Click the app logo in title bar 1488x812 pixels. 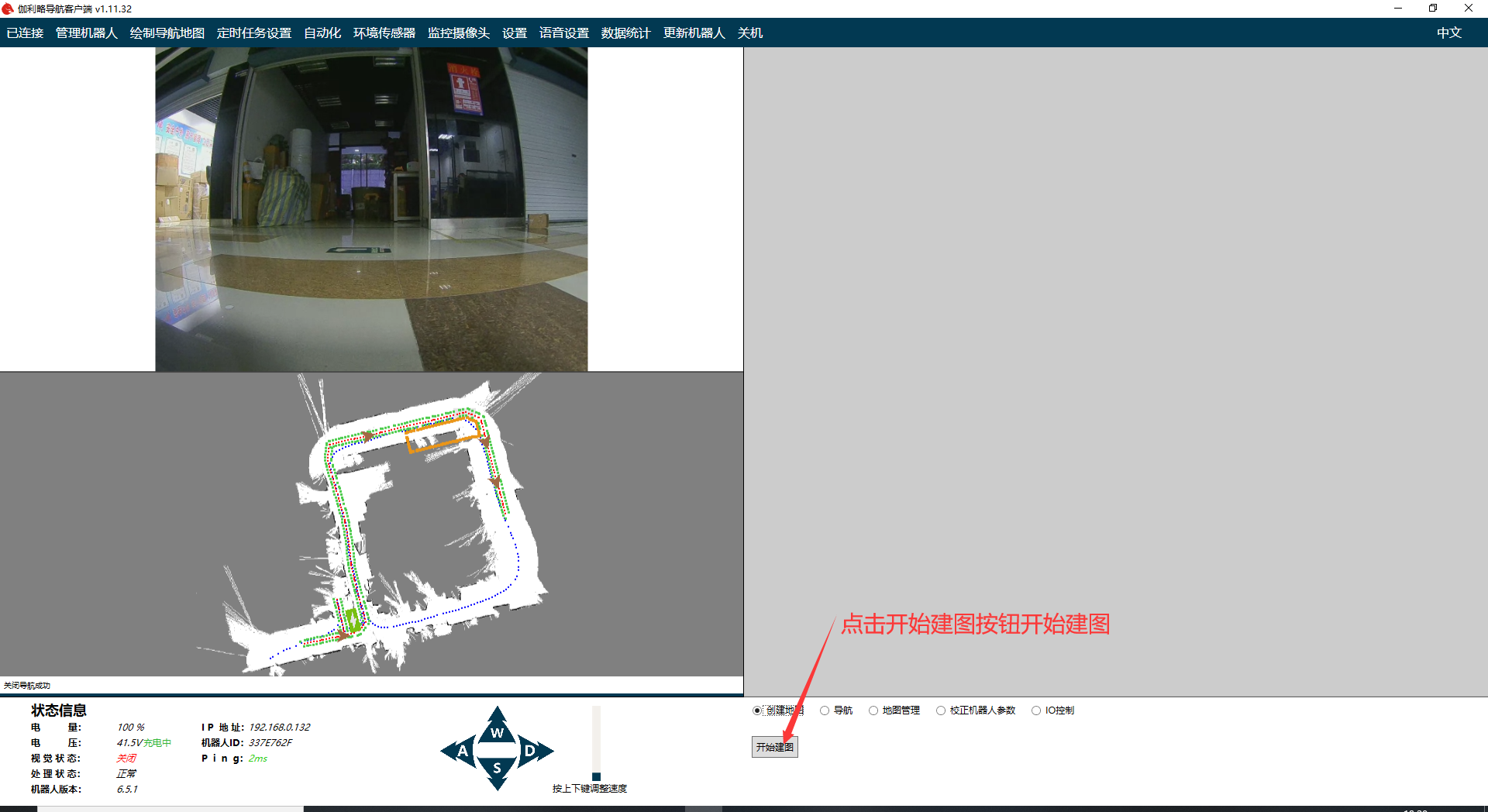coord(8,9)
